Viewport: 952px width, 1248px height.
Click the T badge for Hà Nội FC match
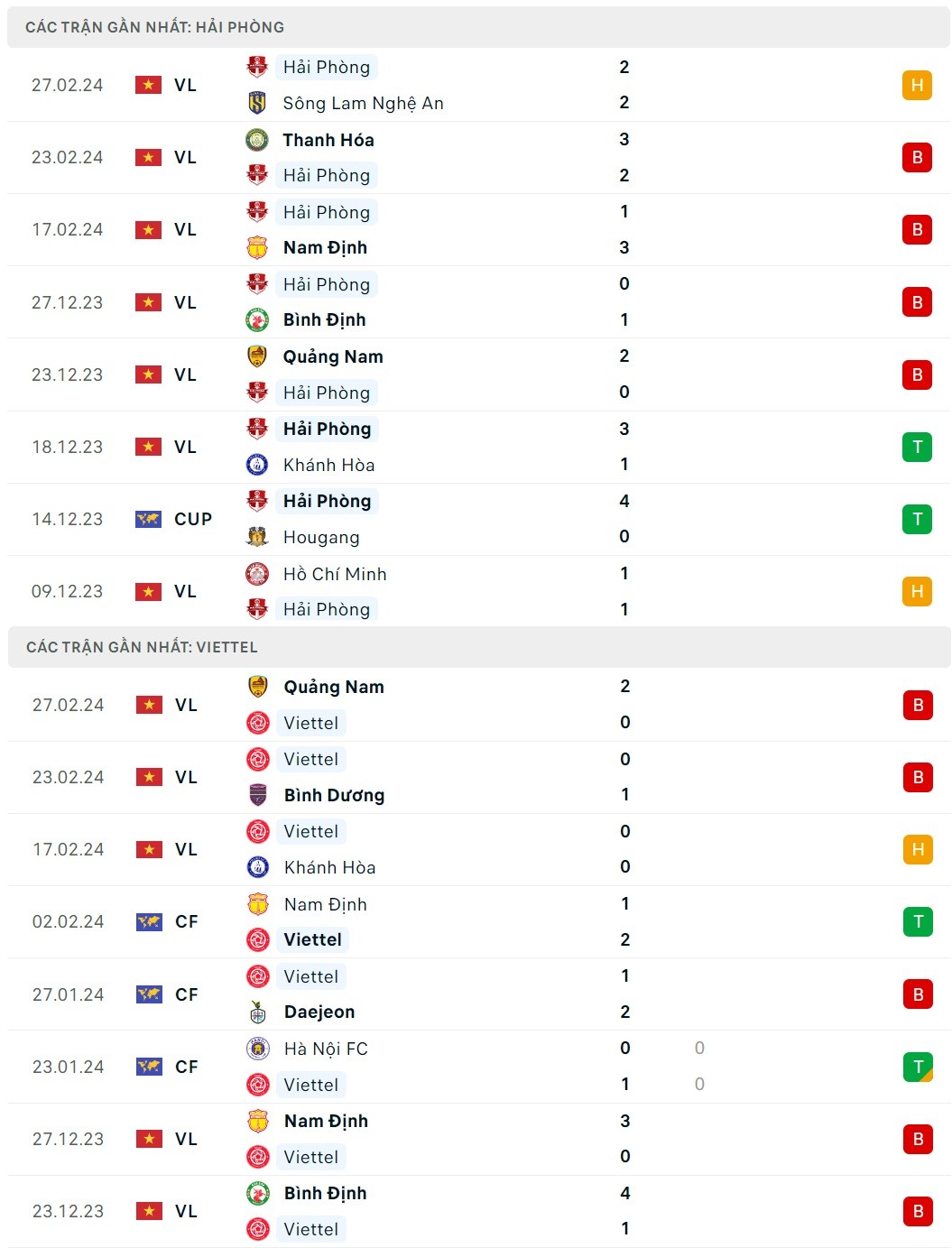pyautogui.click(x=918, y=1067)
